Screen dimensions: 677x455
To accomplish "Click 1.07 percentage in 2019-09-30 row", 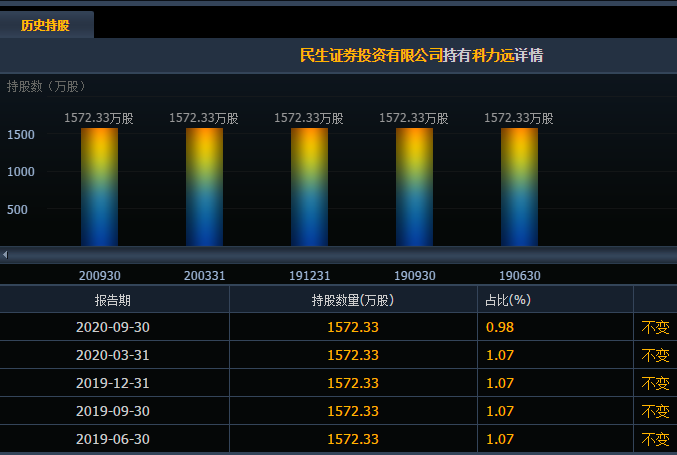I will click(x=500, y=411).
